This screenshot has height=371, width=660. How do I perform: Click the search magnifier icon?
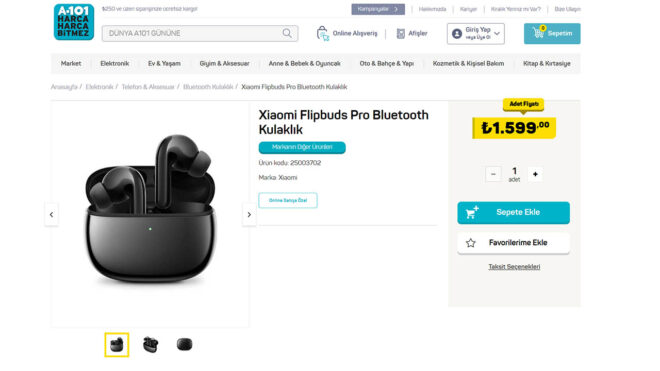point(287,33)
